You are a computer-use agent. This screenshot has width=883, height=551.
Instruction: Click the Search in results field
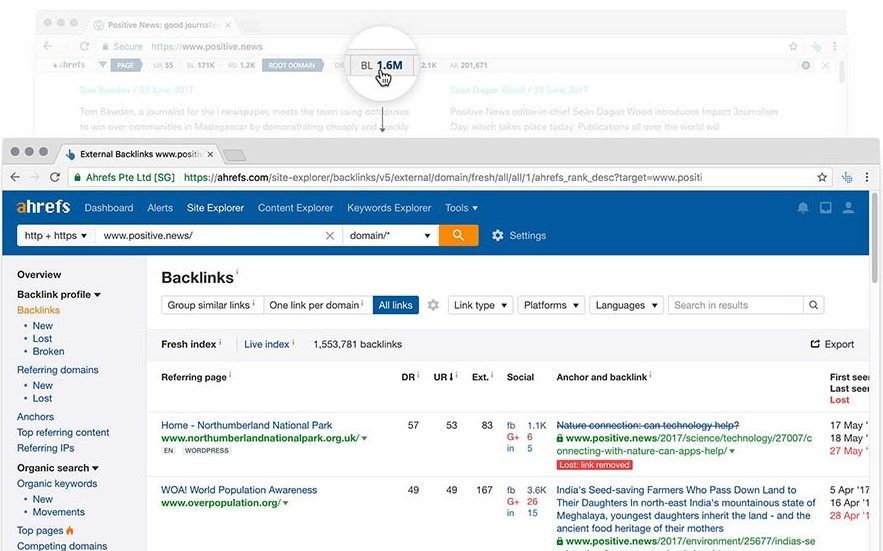coord(735,305)
